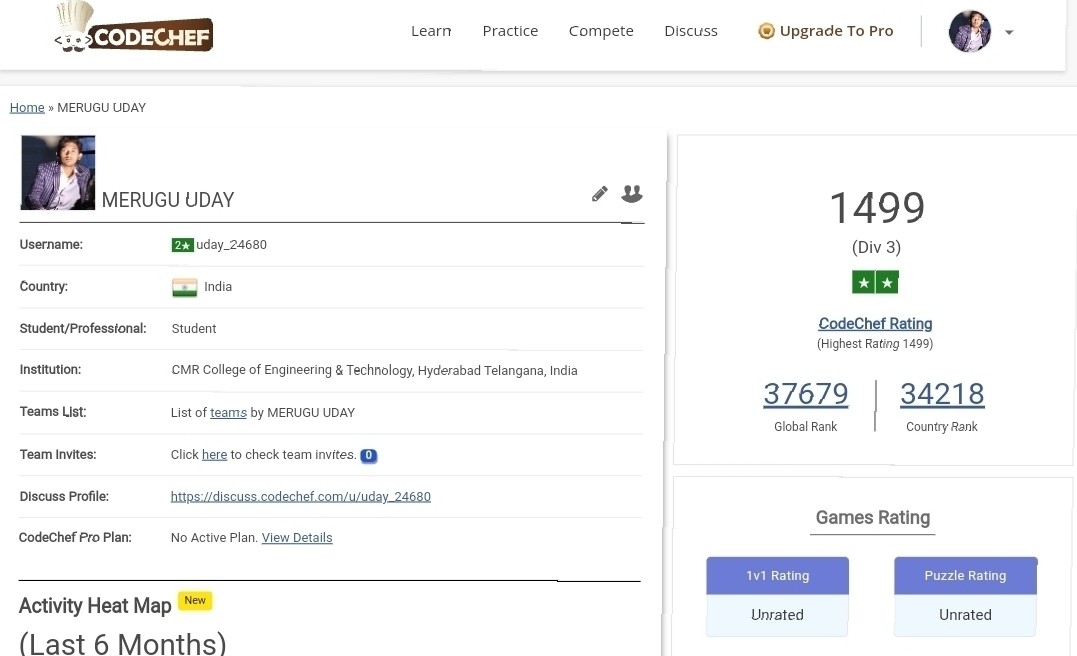This screenshot has height=656, width=1077.
Task: Click the 2-star badge beside uday_24680
Action: coord(182,244)
